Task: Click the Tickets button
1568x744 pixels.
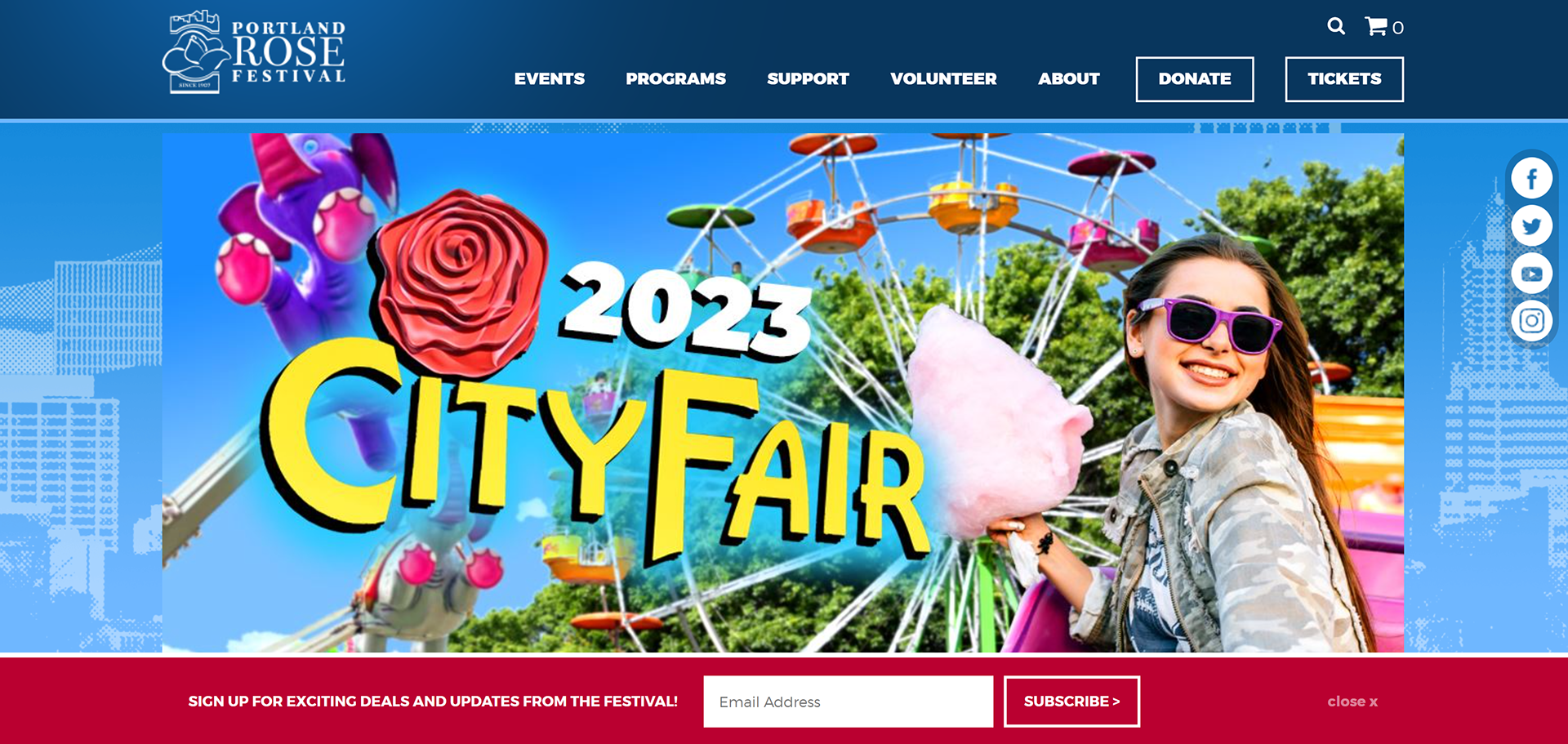Action: 1344,79
